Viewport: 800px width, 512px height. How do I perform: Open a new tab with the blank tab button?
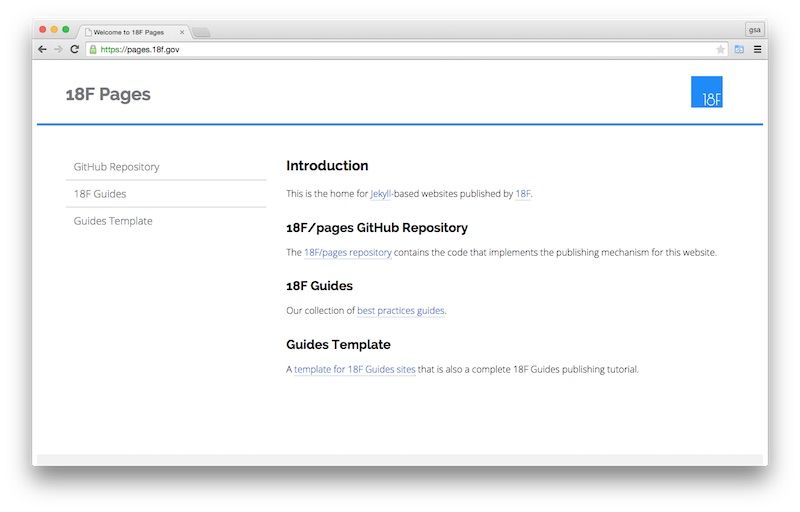tap(202, 33)
